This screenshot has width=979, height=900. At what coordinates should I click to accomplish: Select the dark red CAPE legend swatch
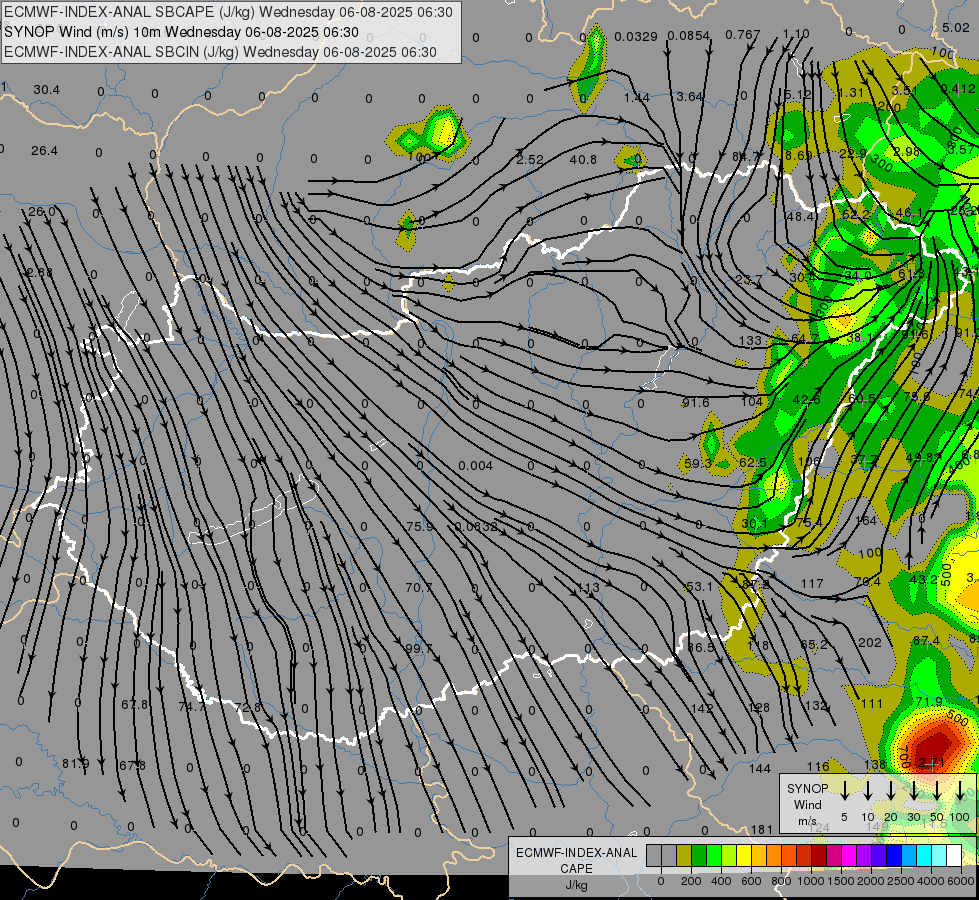pyautogui.click(x=819, y=855)
